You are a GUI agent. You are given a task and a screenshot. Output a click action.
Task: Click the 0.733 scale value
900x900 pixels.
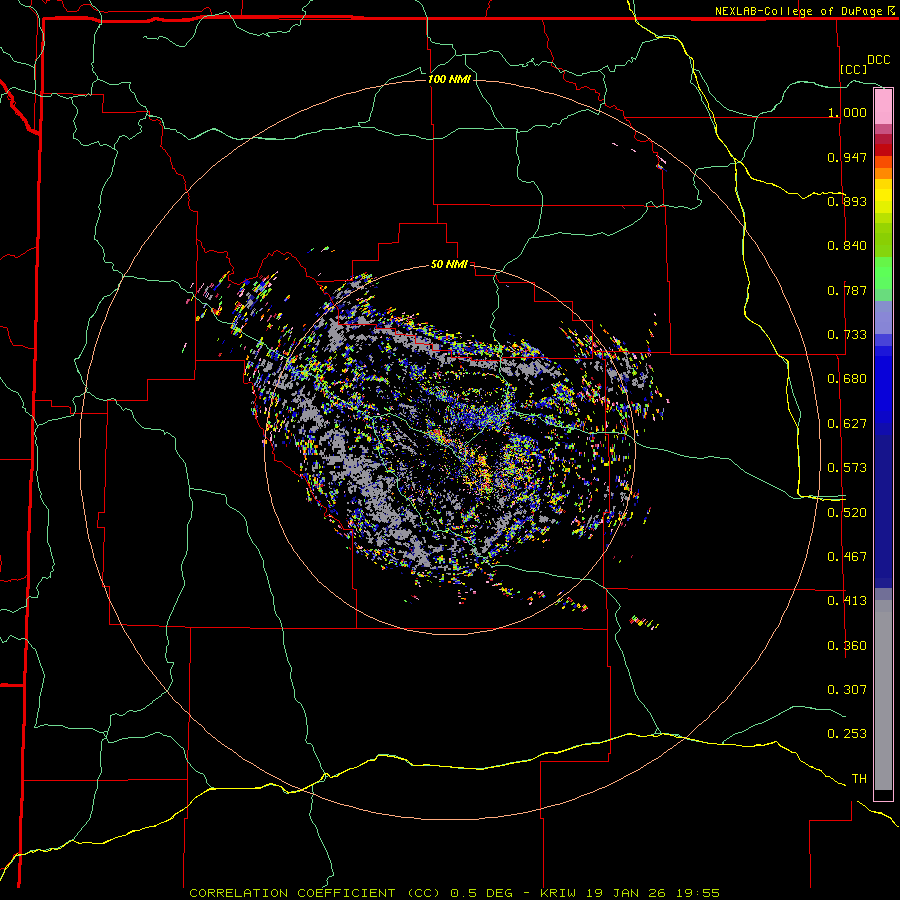pyautogui.click(x=847, y=335)
